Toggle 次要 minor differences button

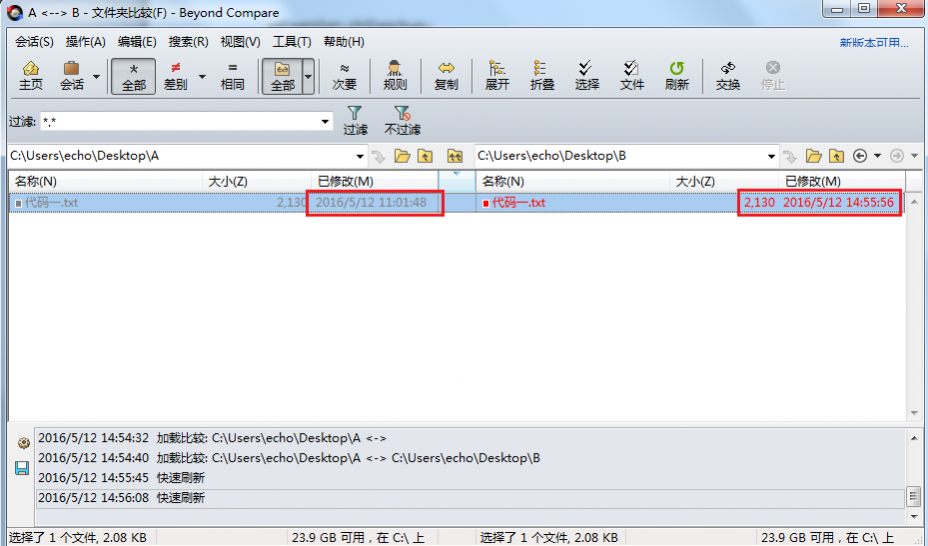click(x=344, y=76)
